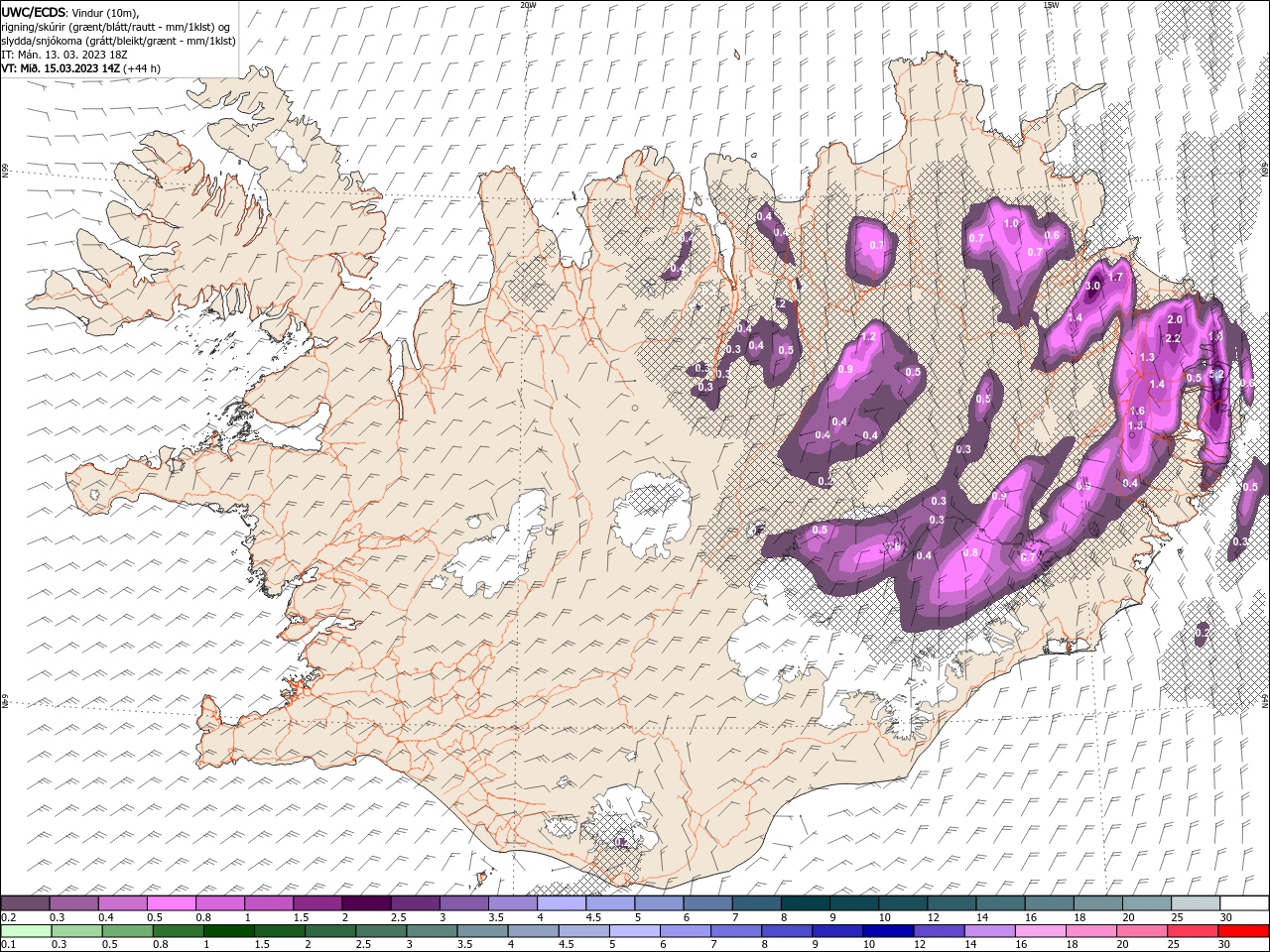The image size is (1270, 952).
Task: Click the "slydda/snjókoma" legend description line
Action: click(x=118, y=41)
